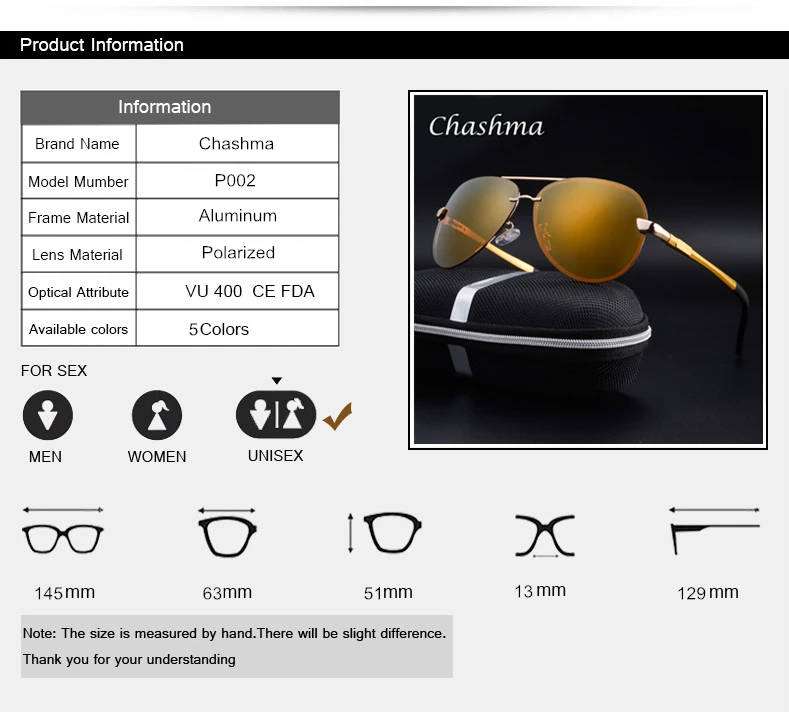Click the 145mm measurement
The width and height of the screenshot is (789, 712).
pyautogui.click(x=64, y=593)
